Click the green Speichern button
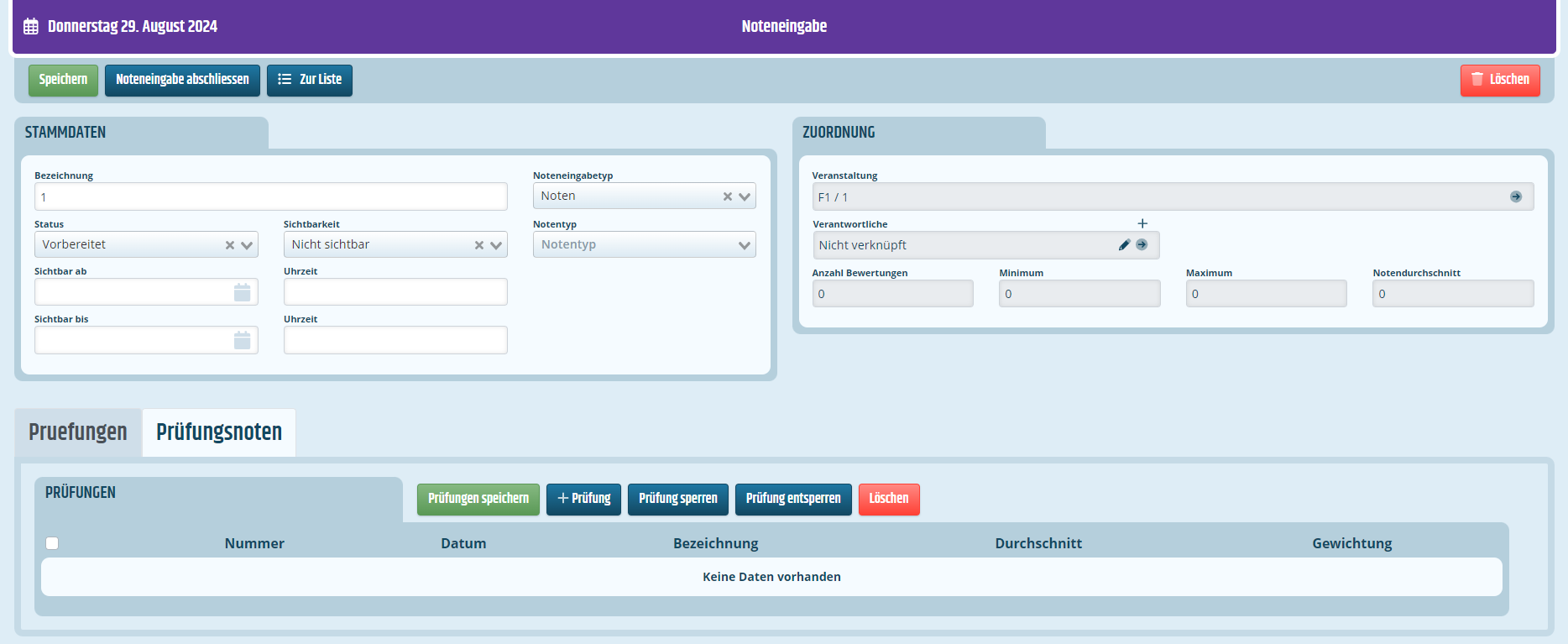The width and height of the screenshot is (1568, 644). pos(63,80)
